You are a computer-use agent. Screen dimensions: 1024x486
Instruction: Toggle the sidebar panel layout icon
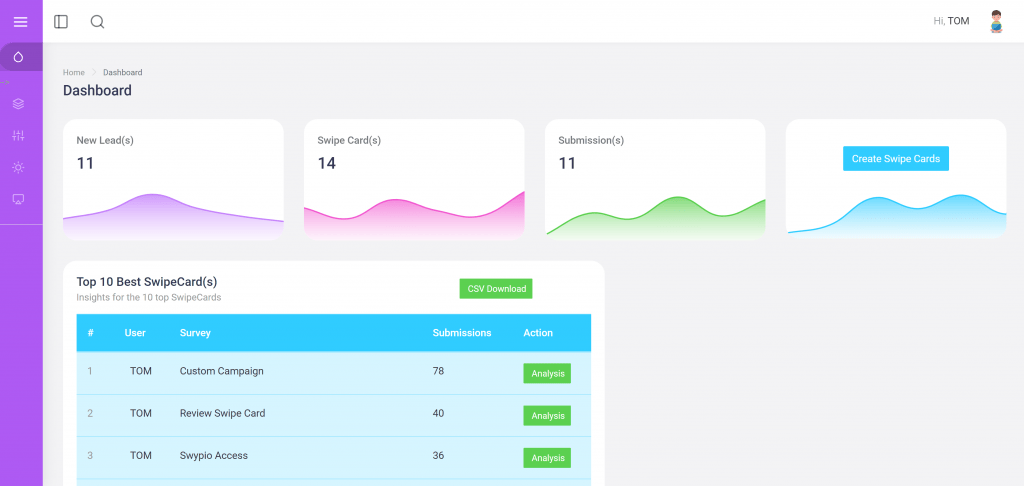[61, 22]
